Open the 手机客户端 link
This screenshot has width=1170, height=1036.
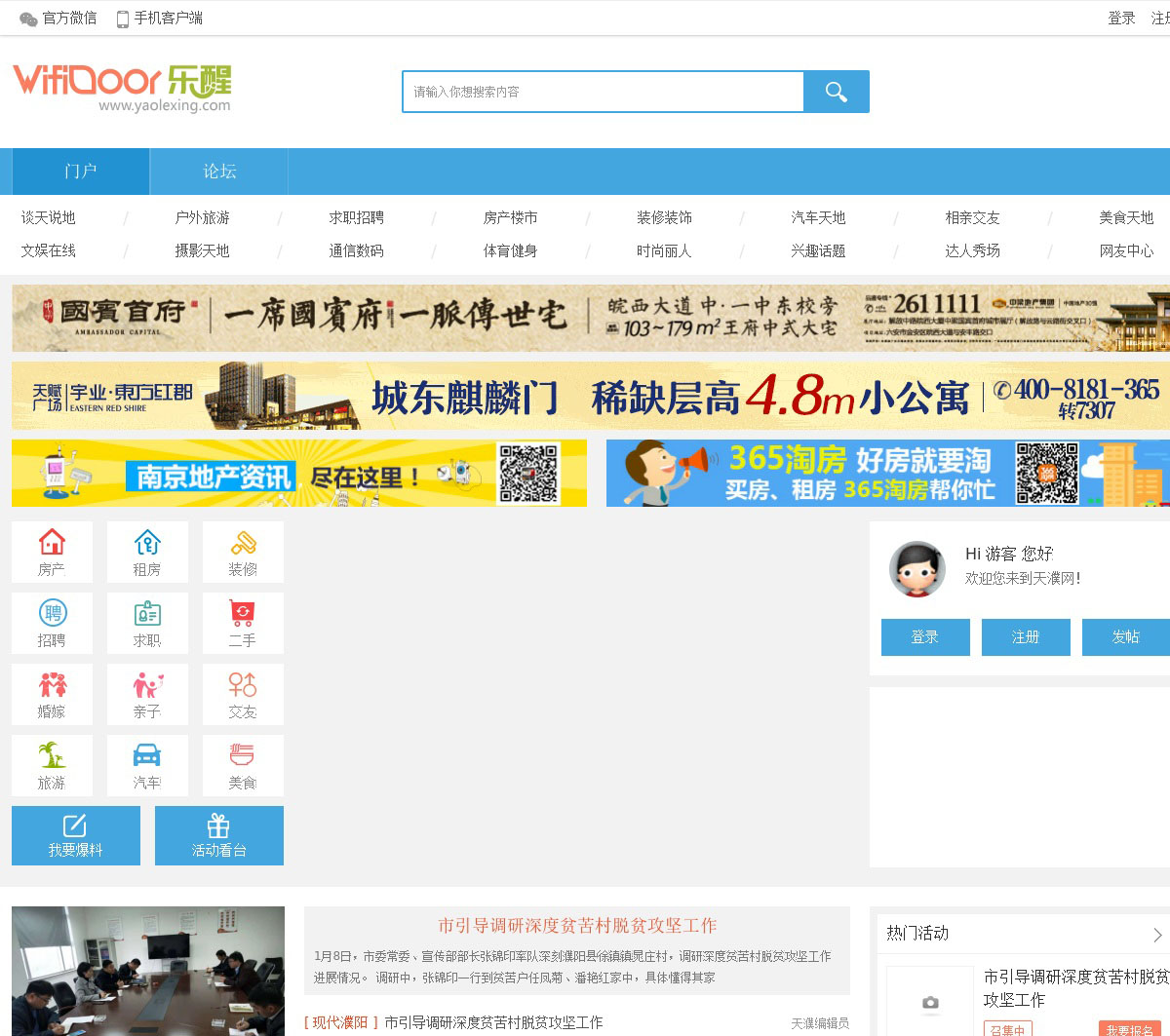[160, 18]
